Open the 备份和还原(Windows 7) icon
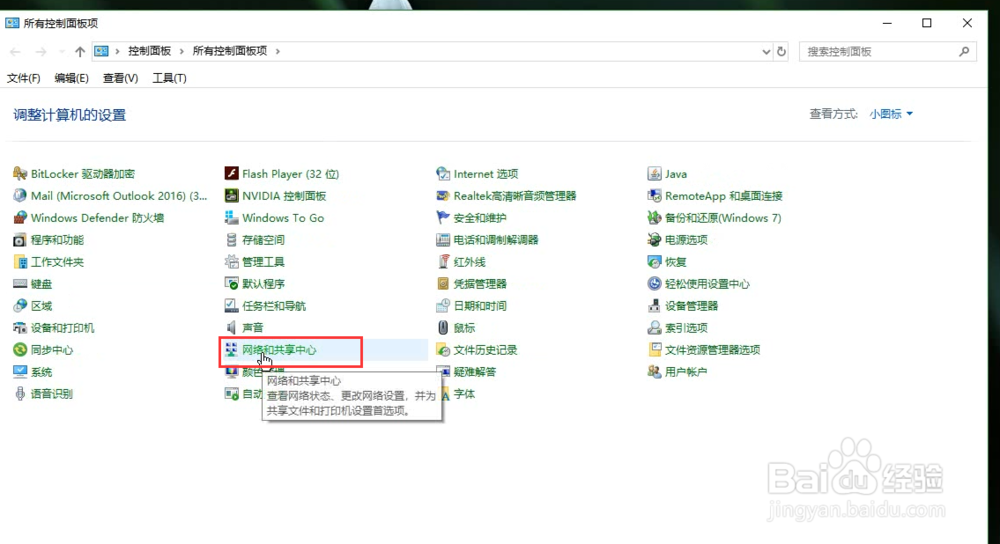 click(x=654, y=217)
